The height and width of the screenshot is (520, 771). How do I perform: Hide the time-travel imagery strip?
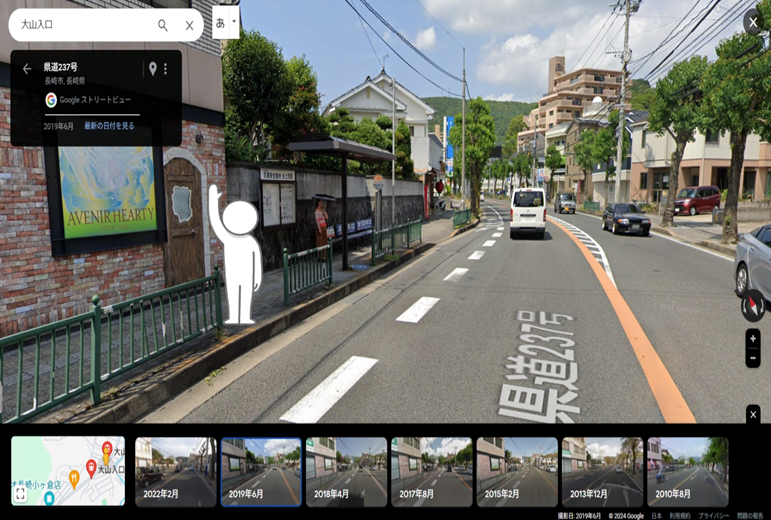tap(753, 414)
